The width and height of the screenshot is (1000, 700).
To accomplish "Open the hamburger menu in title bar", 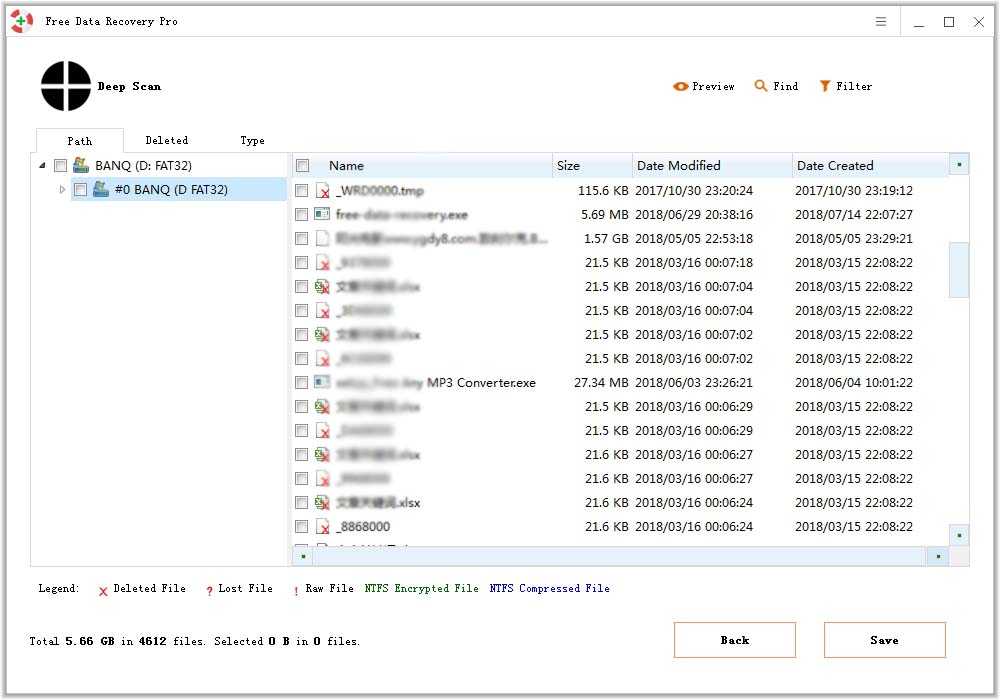I will click(881, 22).
